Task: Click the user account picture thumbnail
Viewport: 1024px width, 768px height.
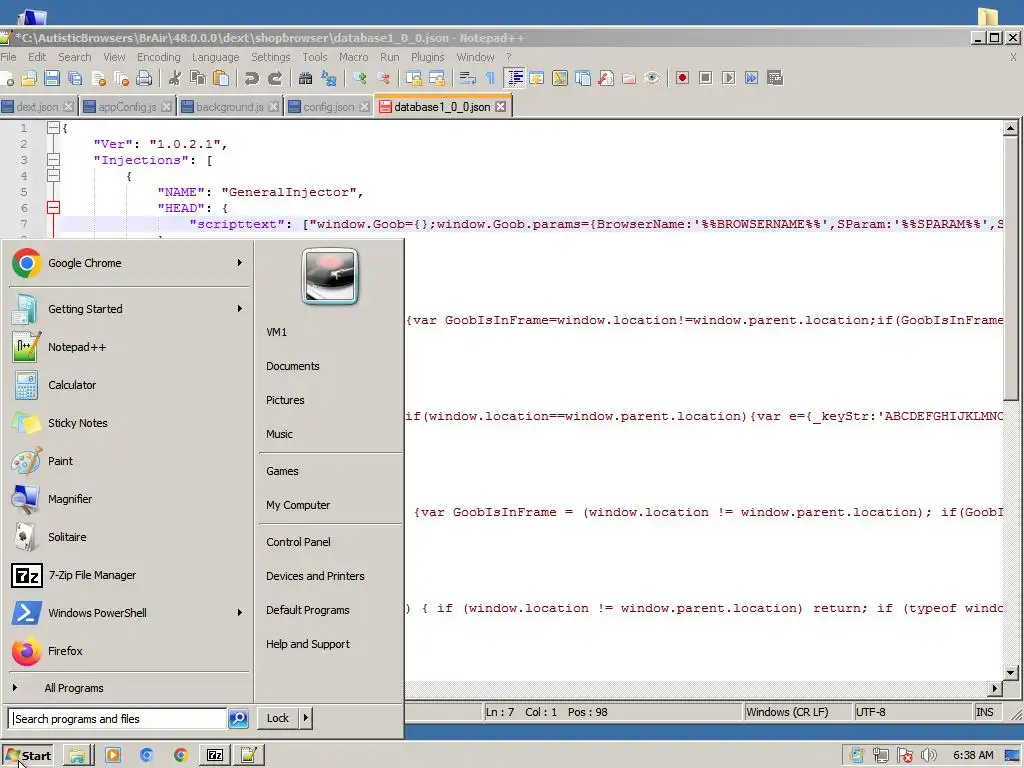Action: pos(330,276)
